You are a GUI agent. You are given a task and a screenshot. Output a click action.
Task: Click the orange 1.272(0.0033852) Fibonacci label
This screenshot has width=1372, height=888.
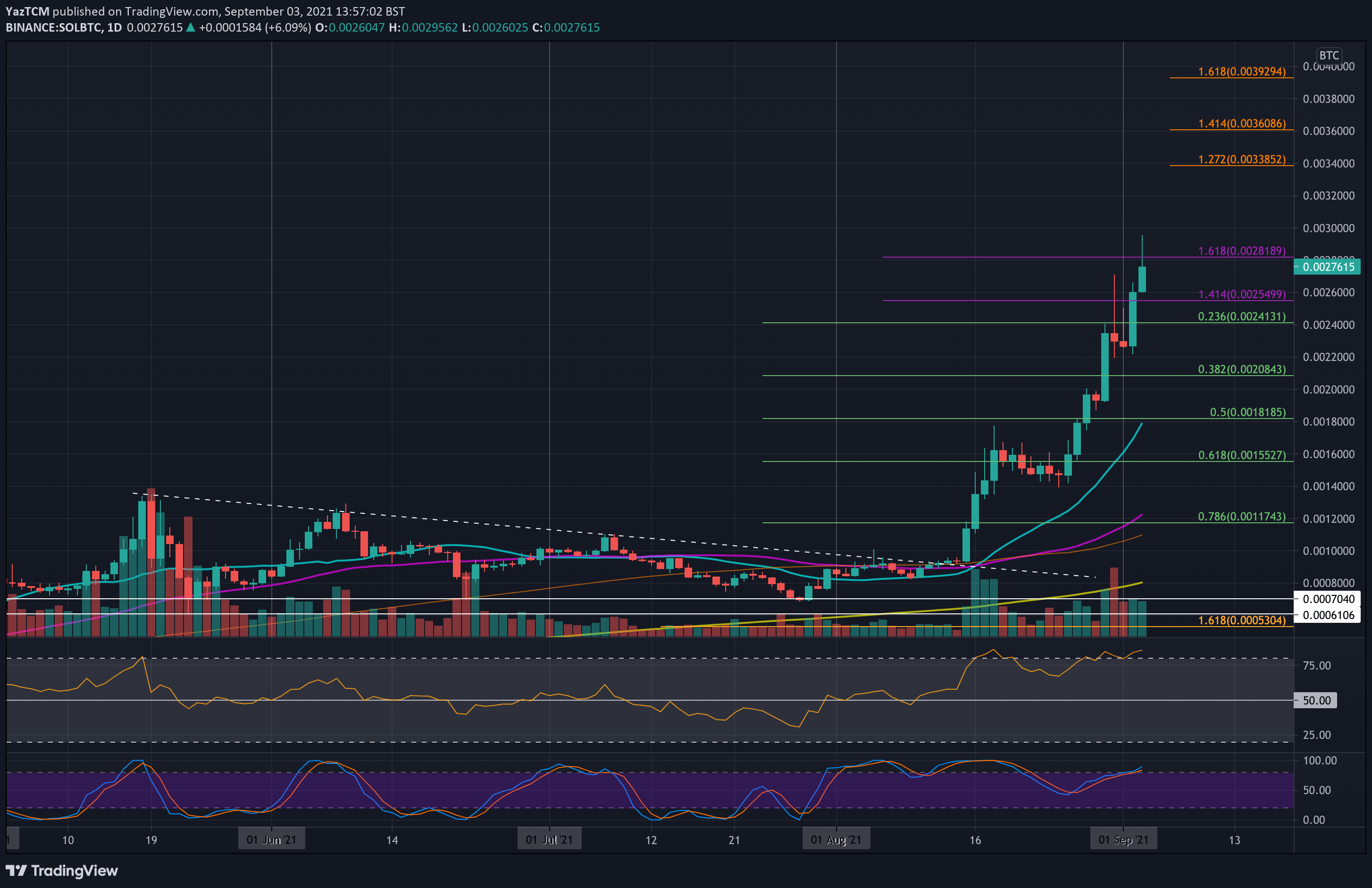pos(1241,160)
